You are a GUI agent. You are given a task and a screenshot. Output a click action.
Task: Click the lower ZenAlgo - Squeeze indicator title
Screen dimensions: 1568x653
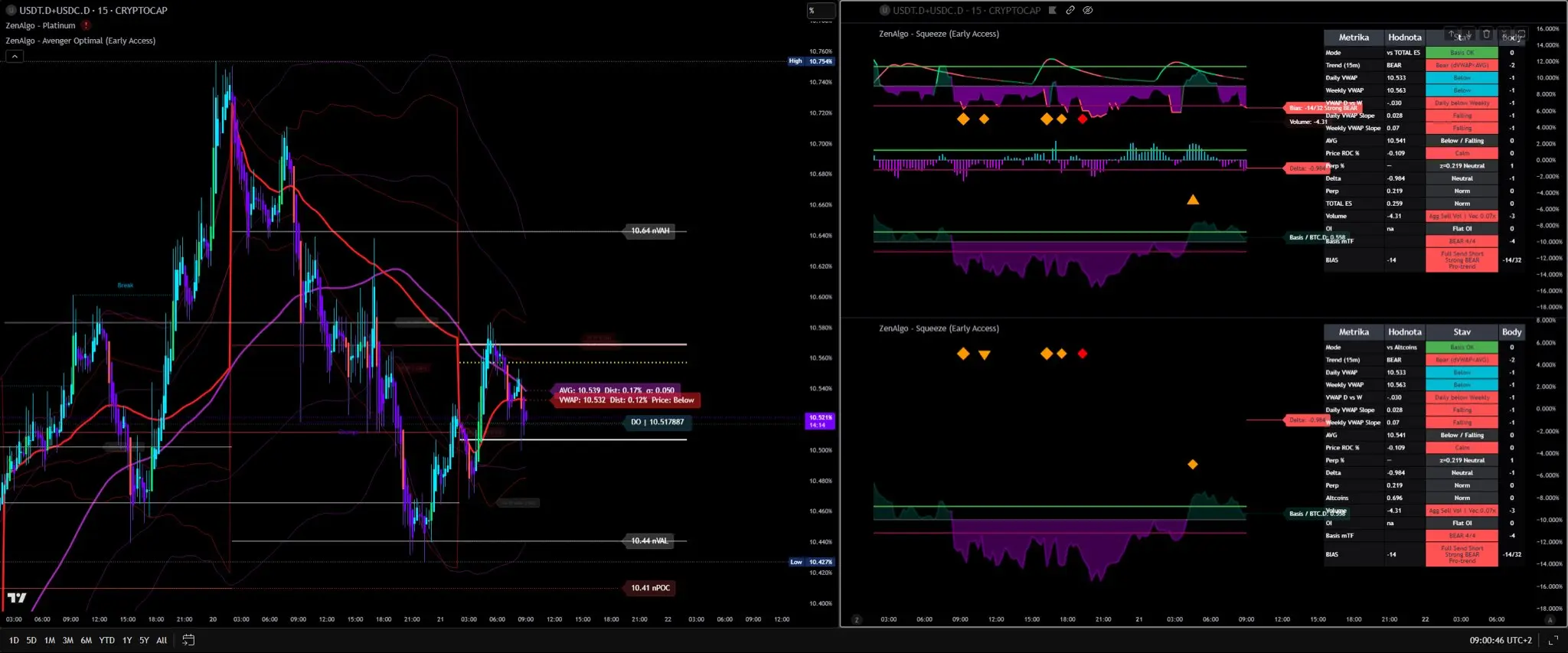click(x=939, y=328)
